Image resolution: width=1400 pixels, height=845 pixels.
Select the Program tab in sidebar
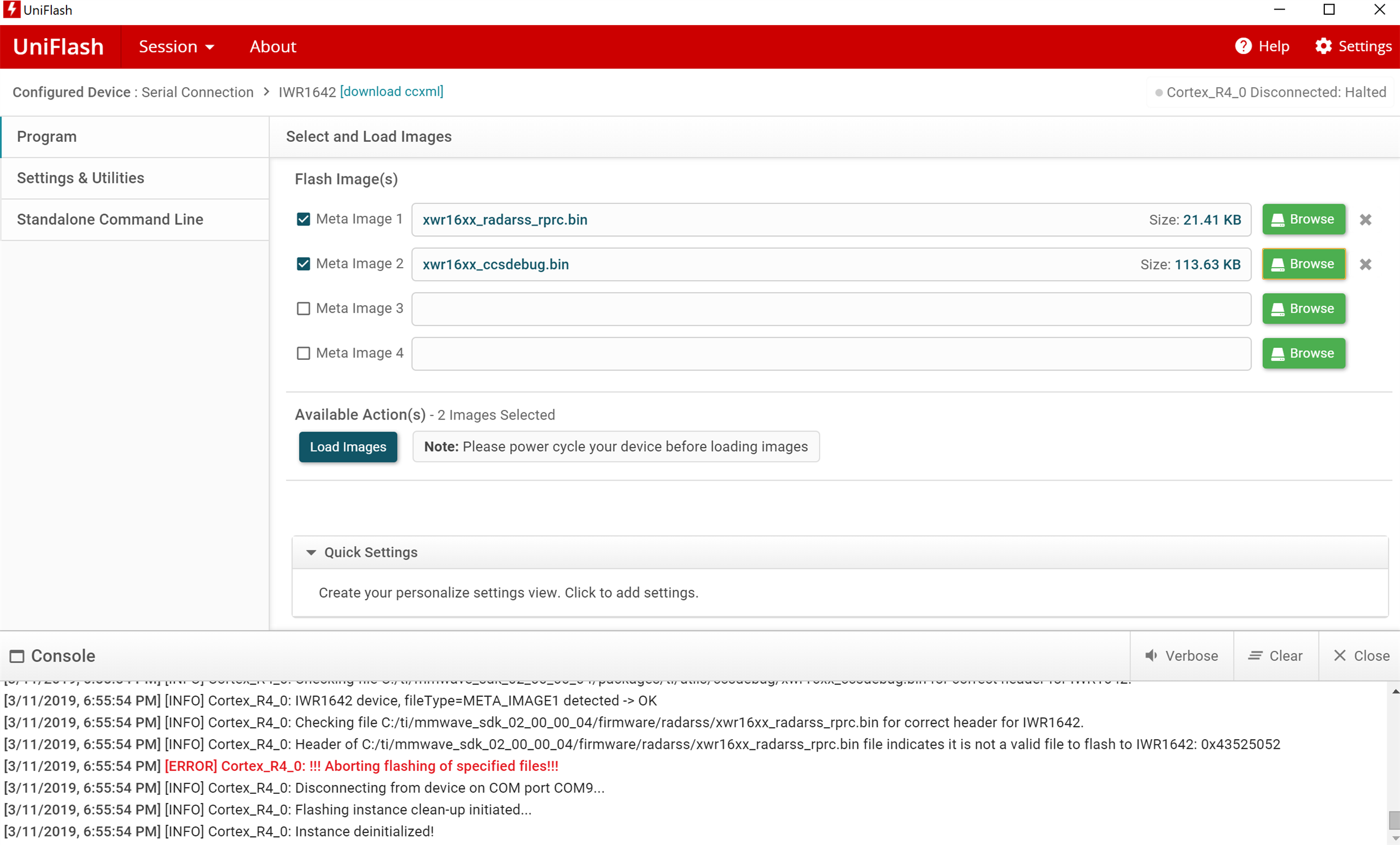pos(135,137)
